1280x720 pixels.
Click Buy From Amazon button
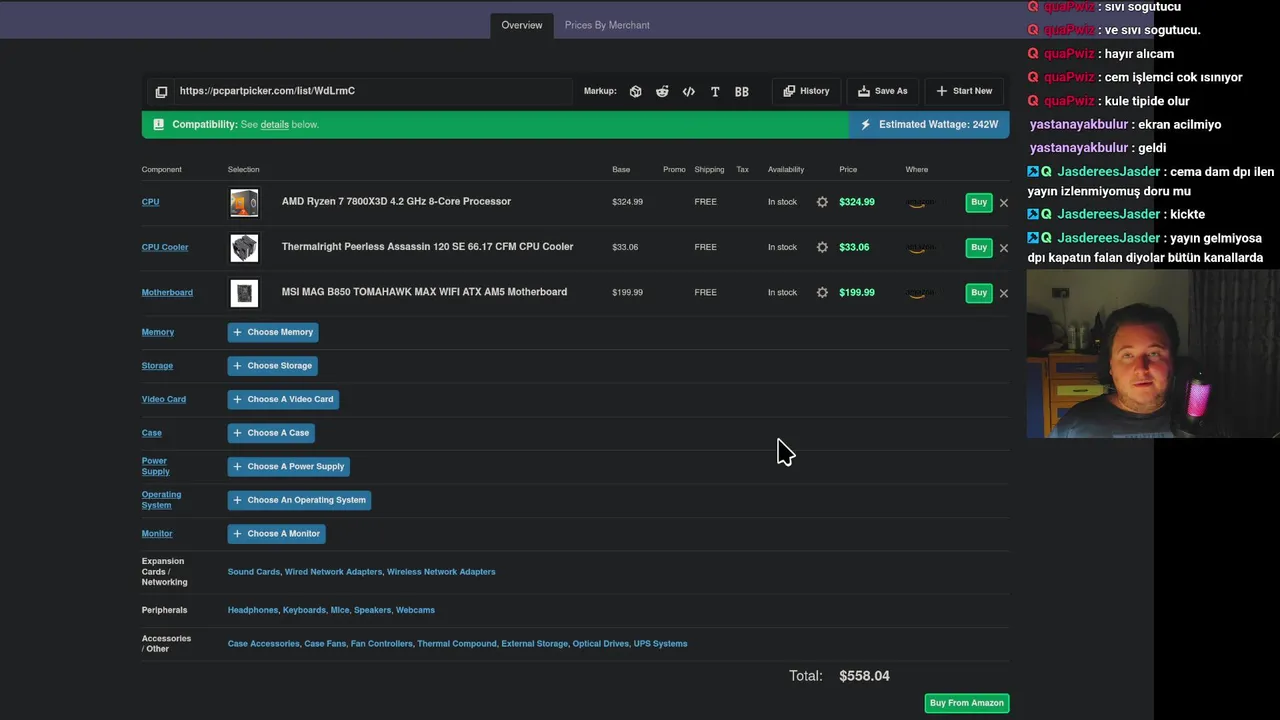966,703
